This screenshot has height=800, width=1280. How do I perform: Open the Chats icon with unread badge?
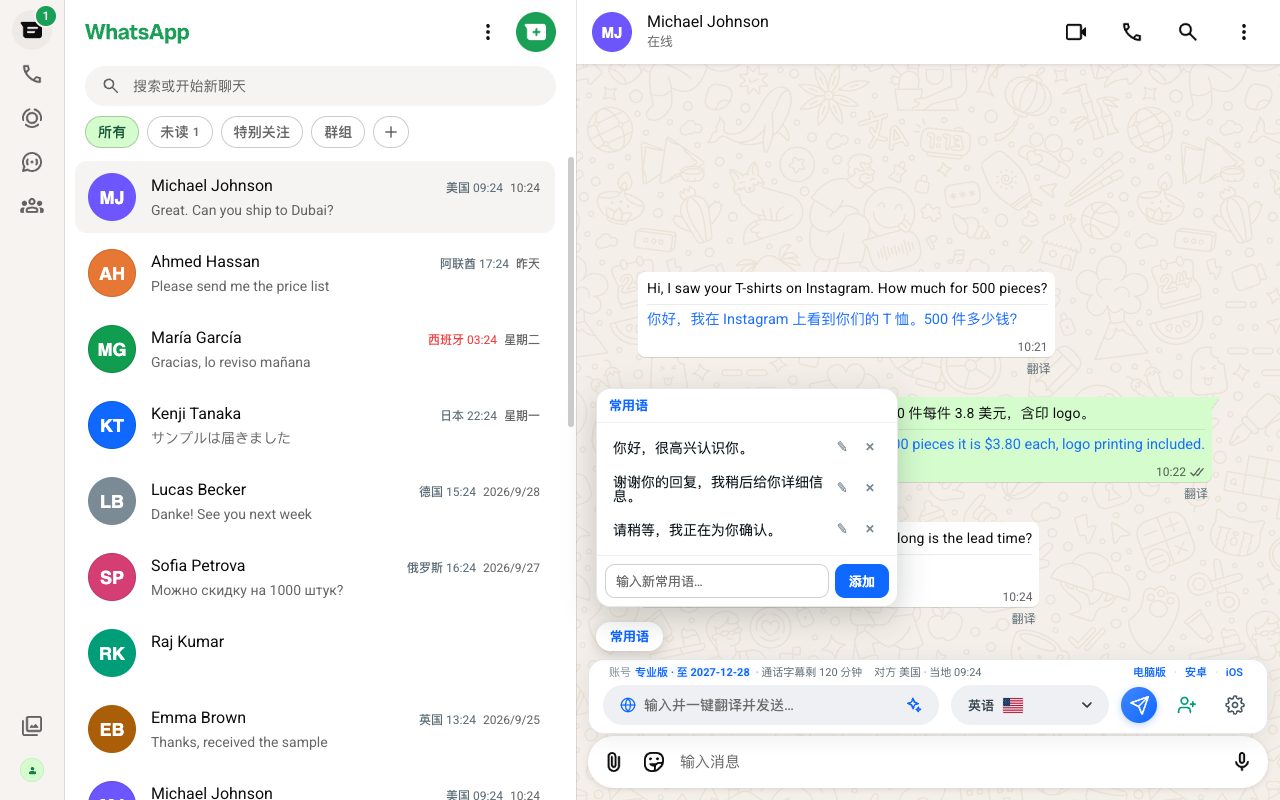click(32, 29)
